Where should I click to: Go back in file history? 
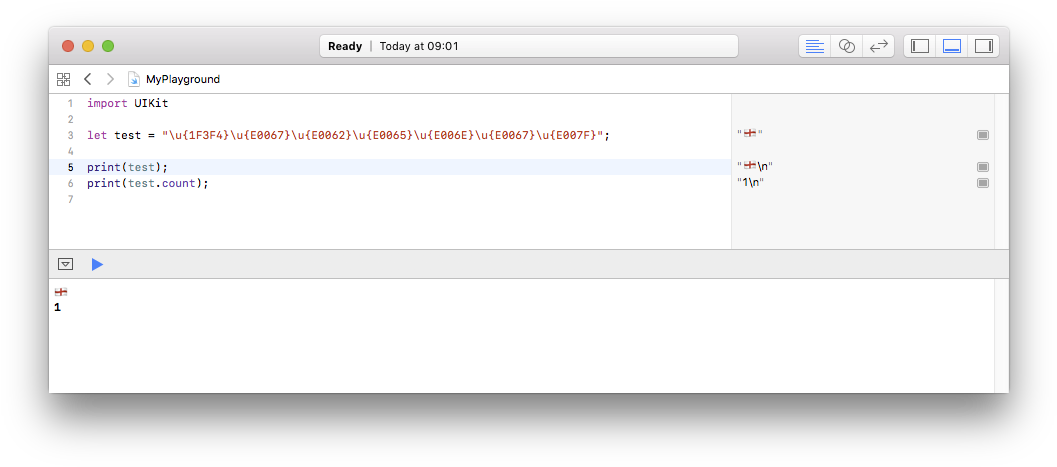[x=88, y=80]
